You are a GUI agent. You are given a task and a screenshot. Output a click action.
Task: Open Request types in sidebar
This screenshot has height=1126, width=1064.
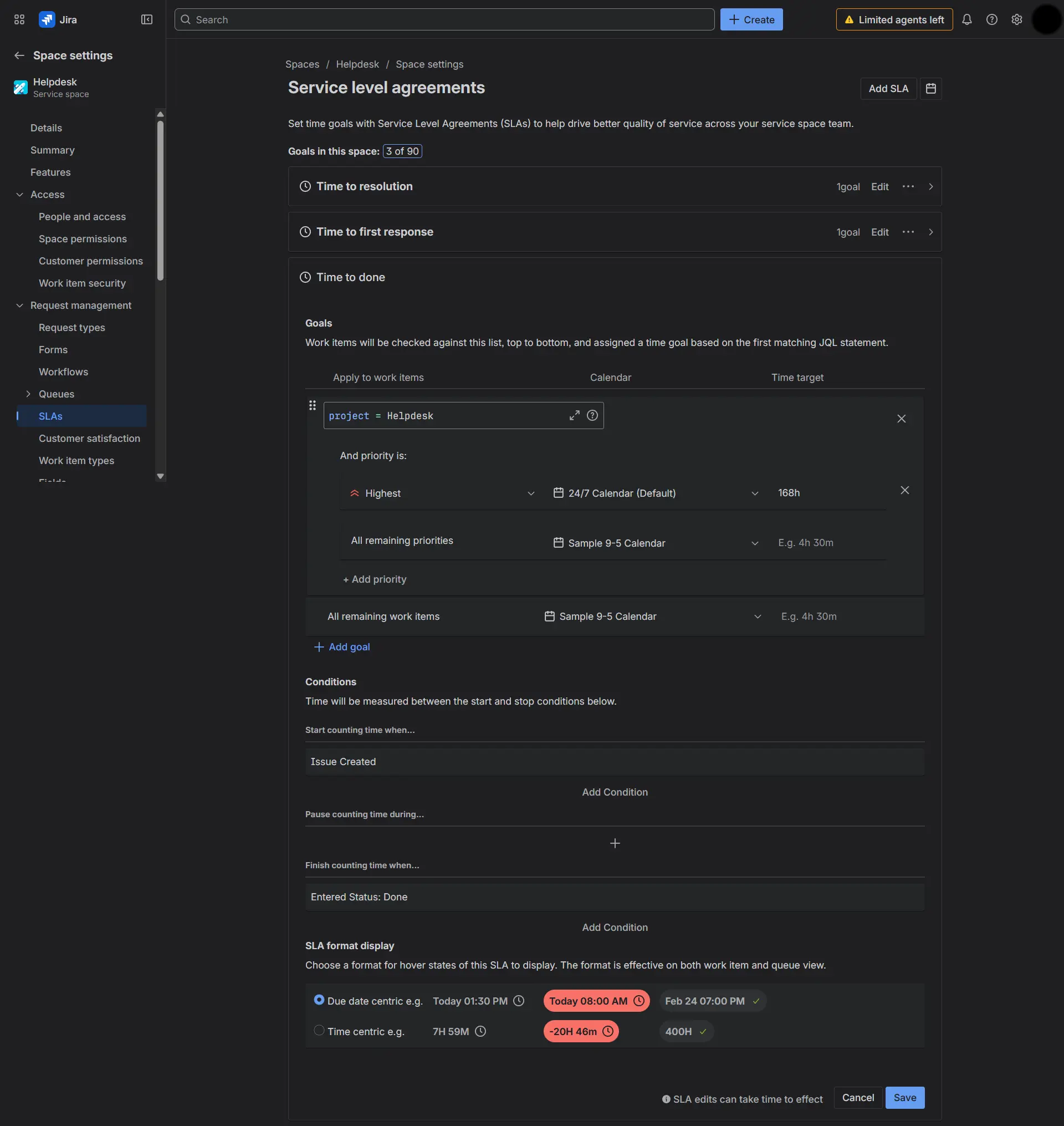[72, 328]
